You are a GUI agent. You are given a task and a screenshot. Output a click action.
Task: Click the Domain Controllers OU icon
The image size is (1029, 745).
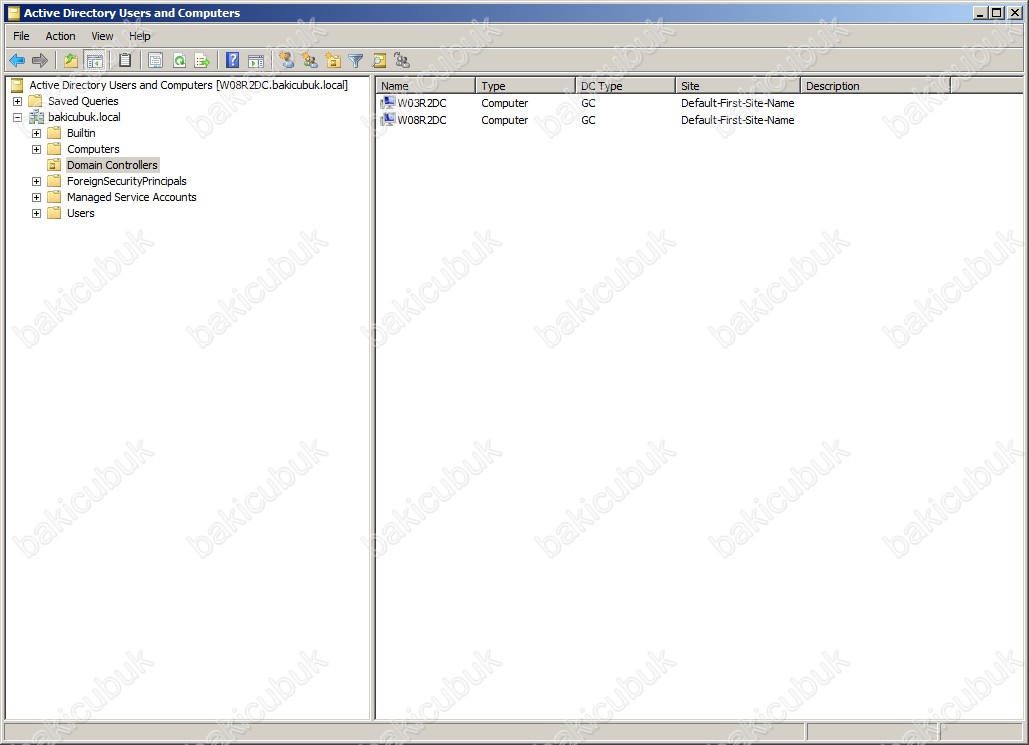[x=54, y=165]
